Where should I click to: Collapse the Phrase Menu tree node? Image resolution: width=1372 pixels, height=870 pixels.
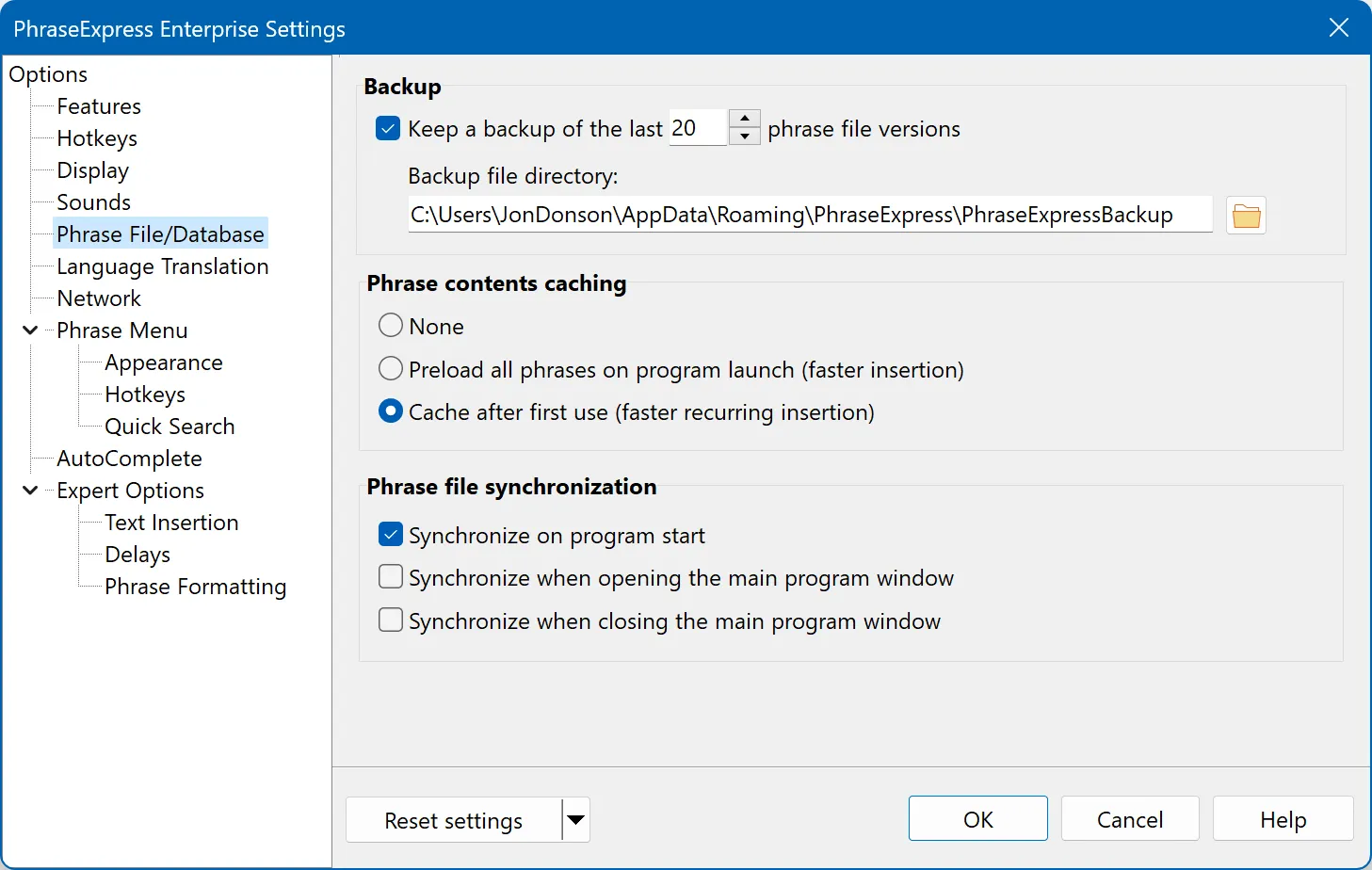point(30,330)
